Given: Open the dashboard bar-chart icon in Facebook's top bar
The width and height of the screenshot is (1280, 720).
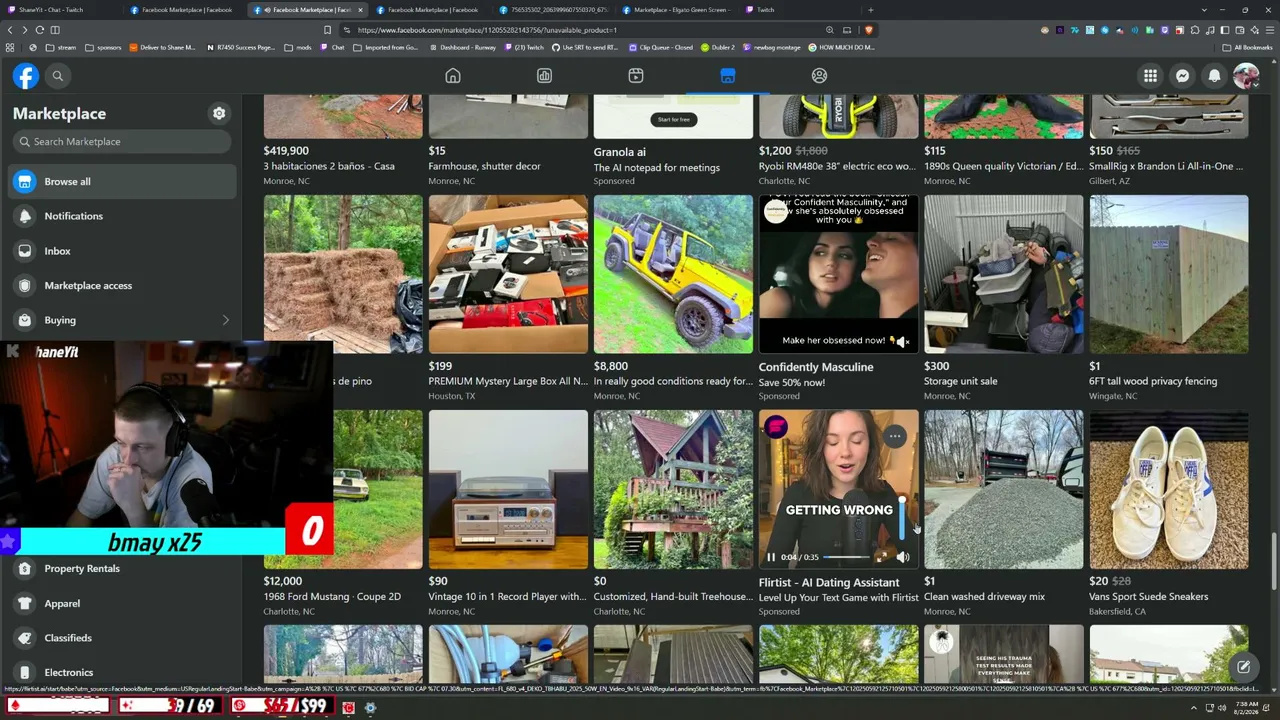Looking at the screenshot, I should point(544,76).
